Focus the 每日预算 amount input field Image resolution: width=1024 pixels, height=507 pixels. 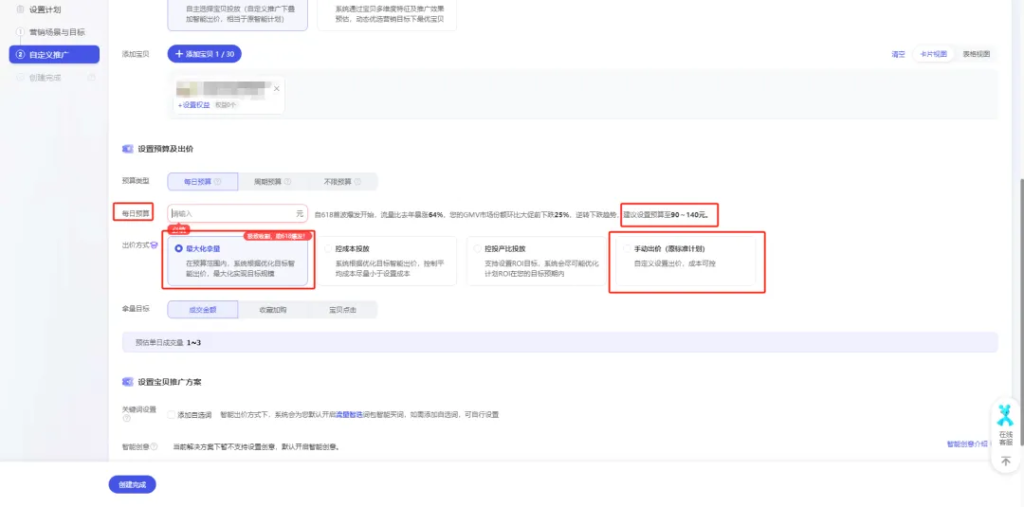(238, 214)
